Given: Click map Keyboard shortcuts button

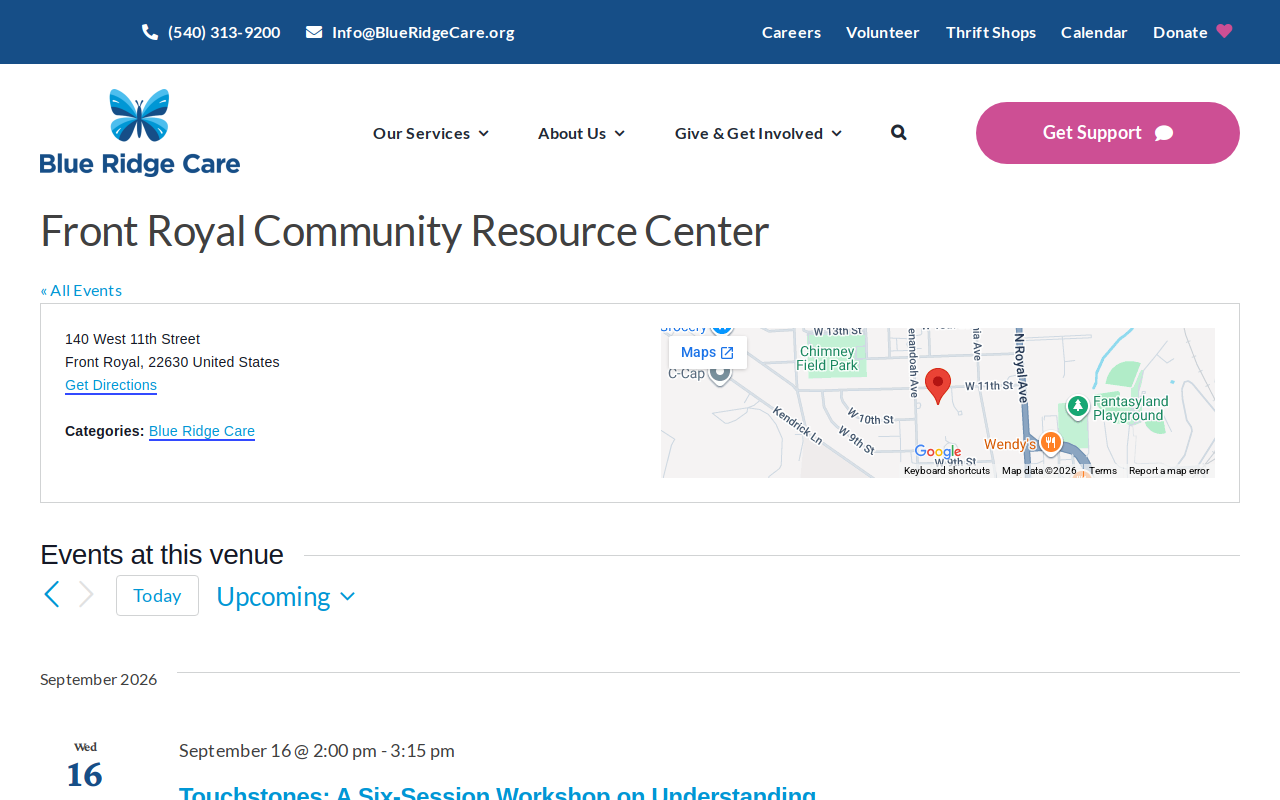Looking at the screenshot, I should tap(947, 471).
